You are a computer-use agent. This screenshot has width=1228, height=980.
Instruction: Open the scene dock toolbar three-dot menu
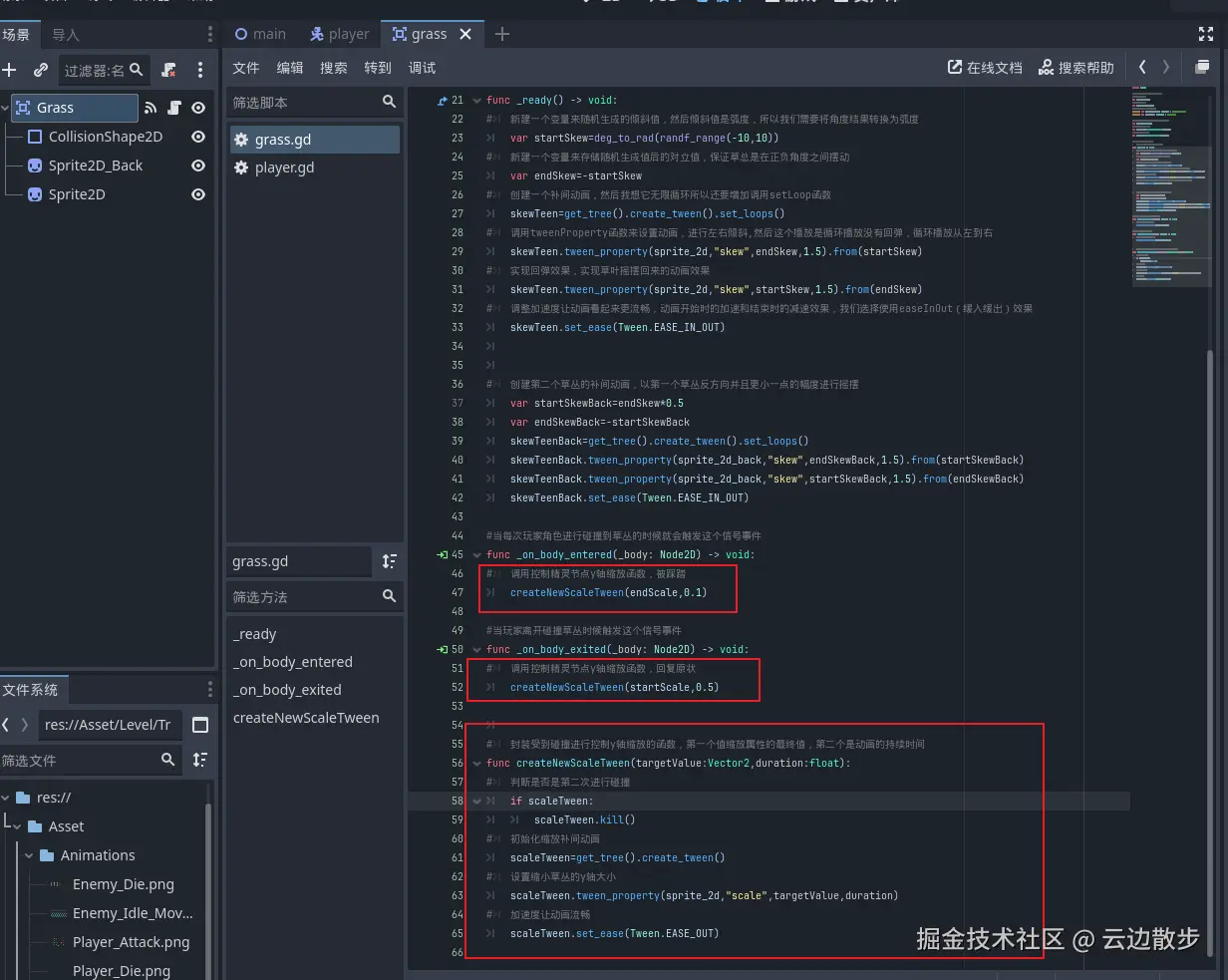tap(200, 70)
